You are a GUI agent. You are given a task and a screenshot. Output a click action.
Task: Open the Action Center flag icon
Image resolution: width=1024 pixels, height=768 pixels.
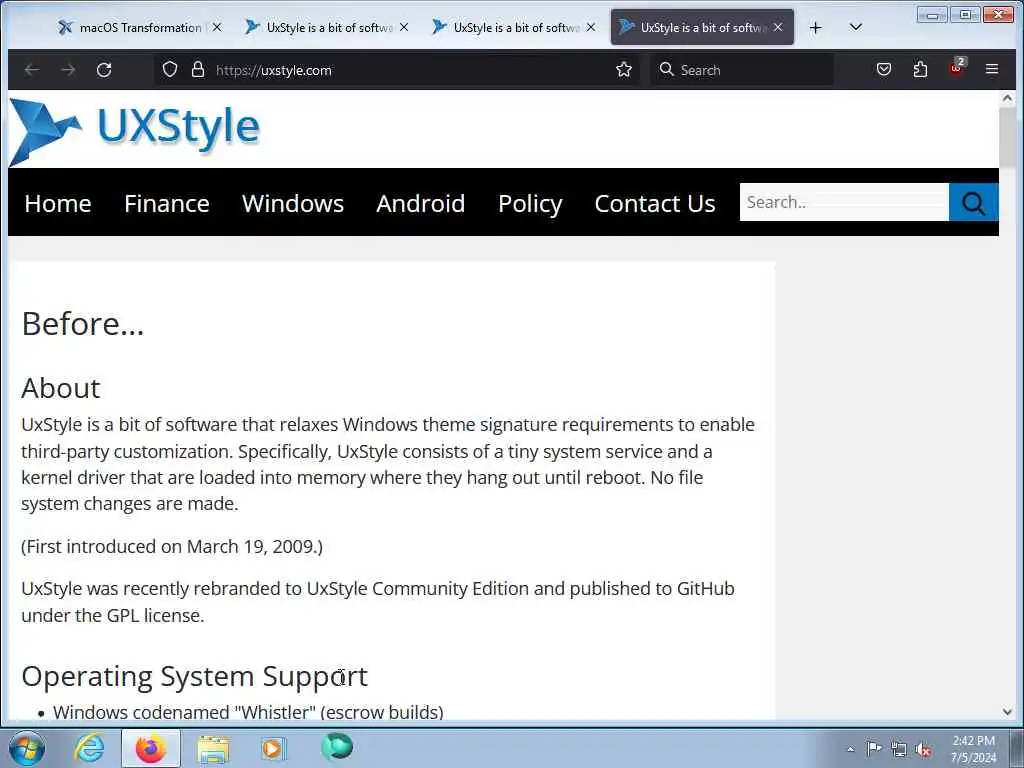(874, 748)
